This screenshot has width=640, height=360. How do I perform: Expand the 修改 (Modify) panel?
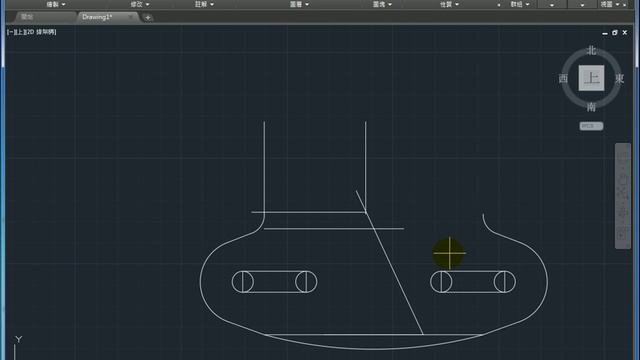click(140, 4)
